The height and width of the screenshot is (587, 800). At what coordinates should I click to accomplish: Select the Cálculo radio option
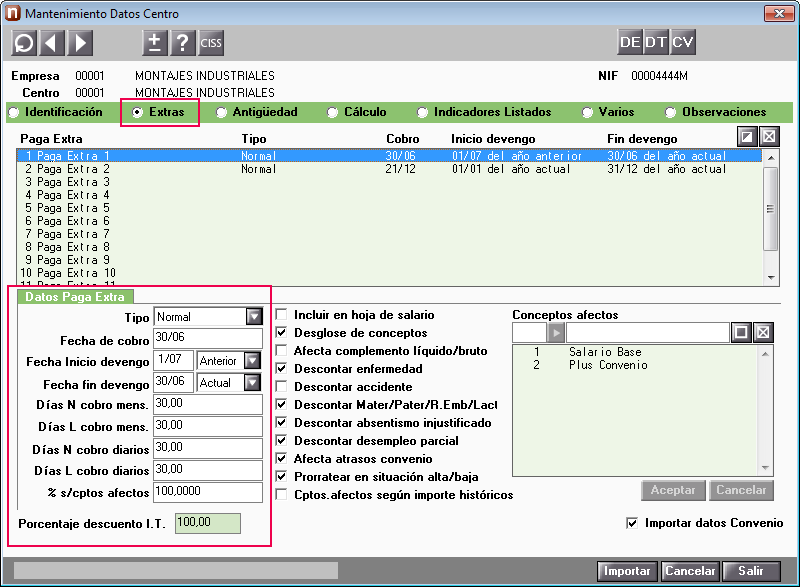(x=332, y=112)
